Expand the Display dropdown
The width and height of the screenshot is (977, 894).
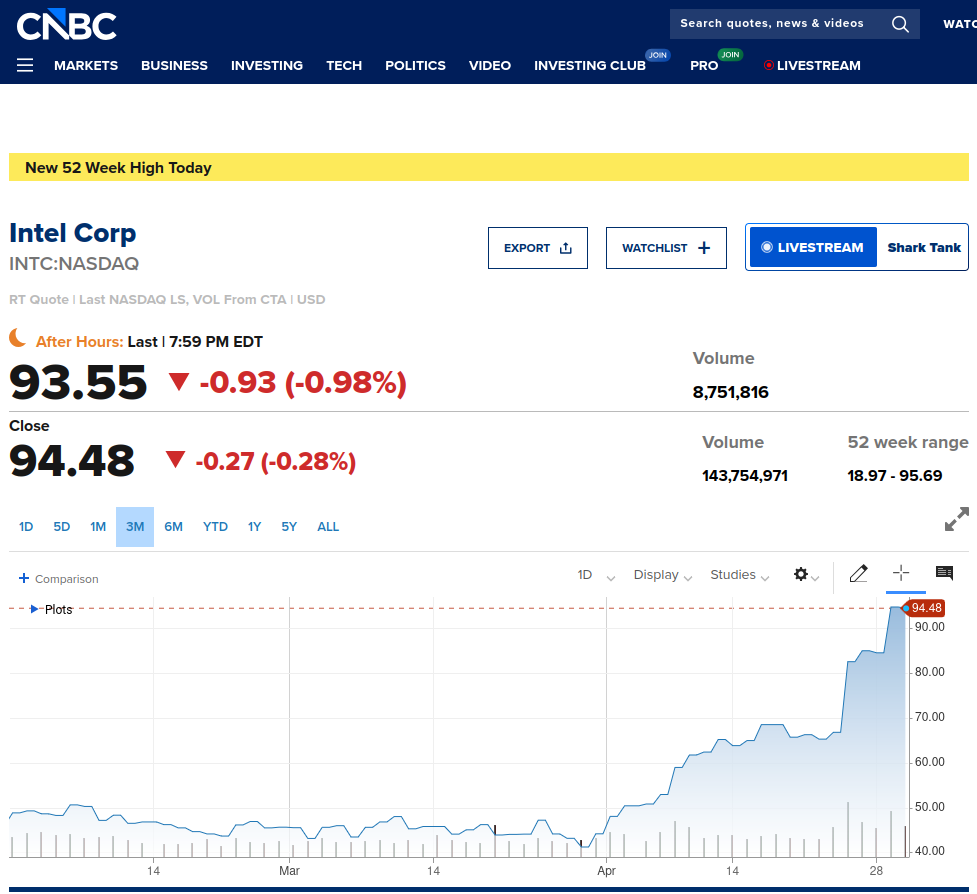(662, 575)
